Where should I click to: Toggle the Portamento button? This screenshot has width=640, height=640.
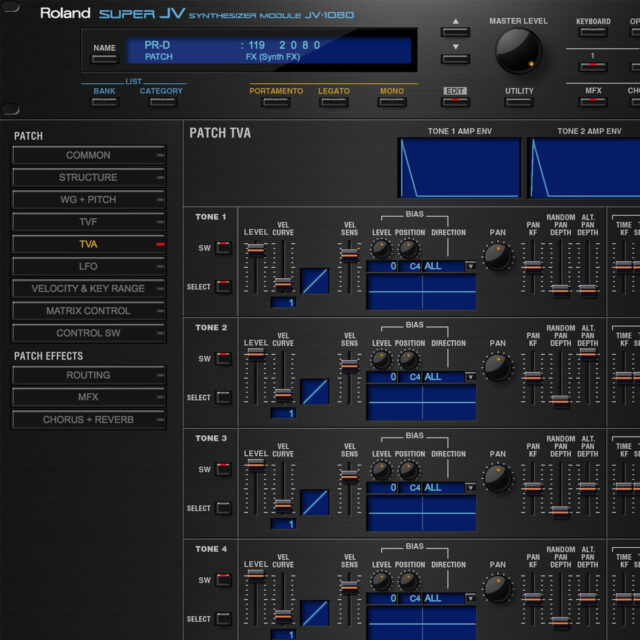click(x=276, y=102)
